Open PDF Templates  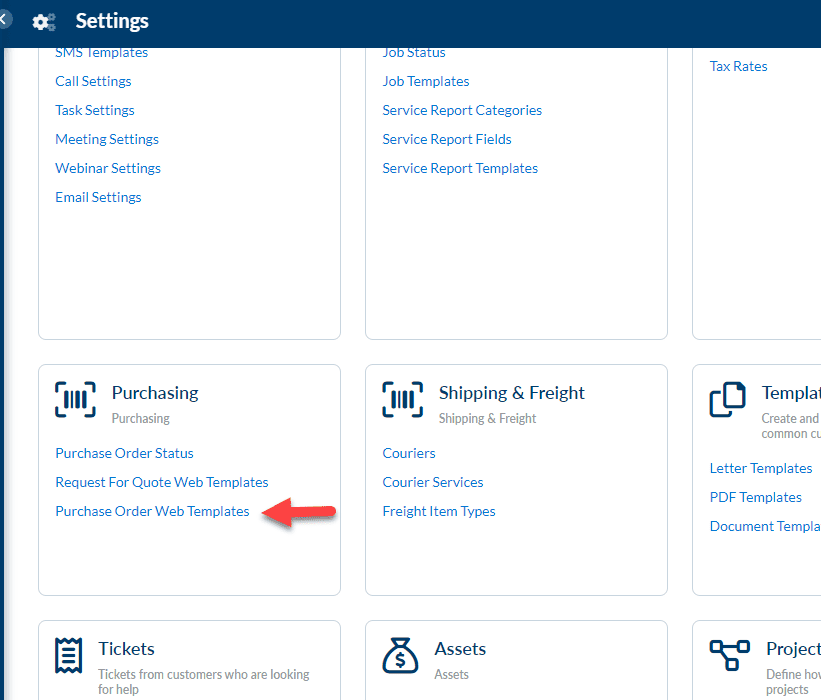click(x=756, y=497)
